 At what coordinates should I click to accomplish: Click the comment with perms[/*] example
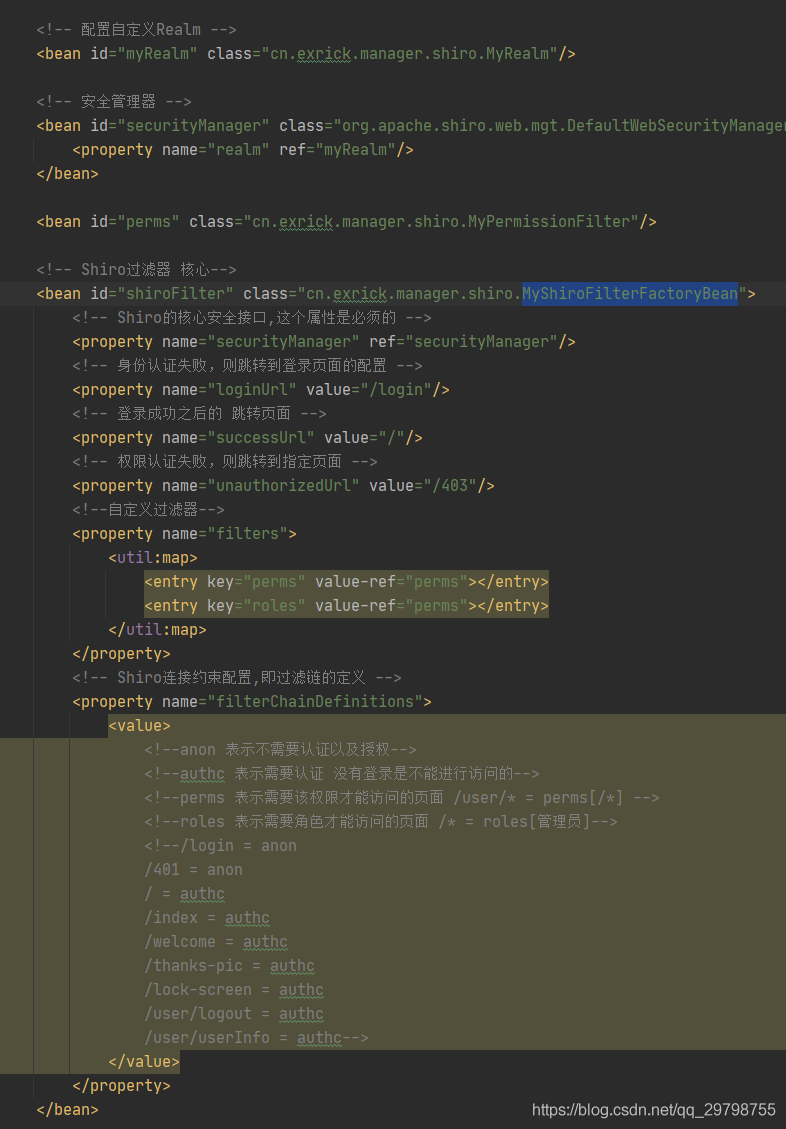pos(402,798)
